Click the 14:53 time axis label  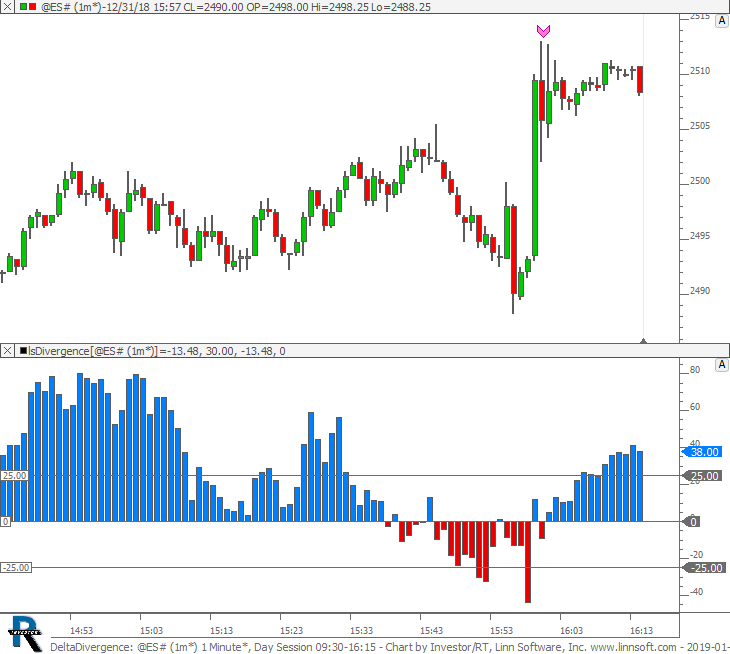81,631
